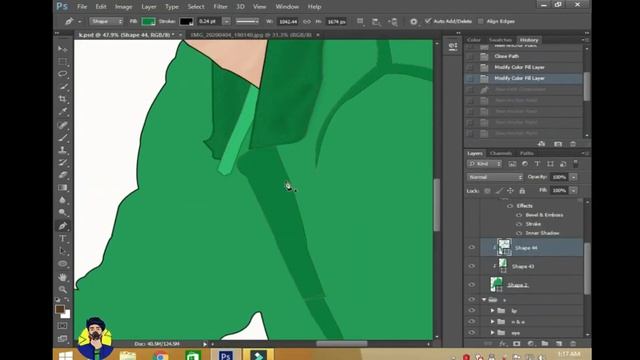This screenshot has height=360, width=640.
Task: Open pen options gear icon
Action: click(x=413, y=22)
